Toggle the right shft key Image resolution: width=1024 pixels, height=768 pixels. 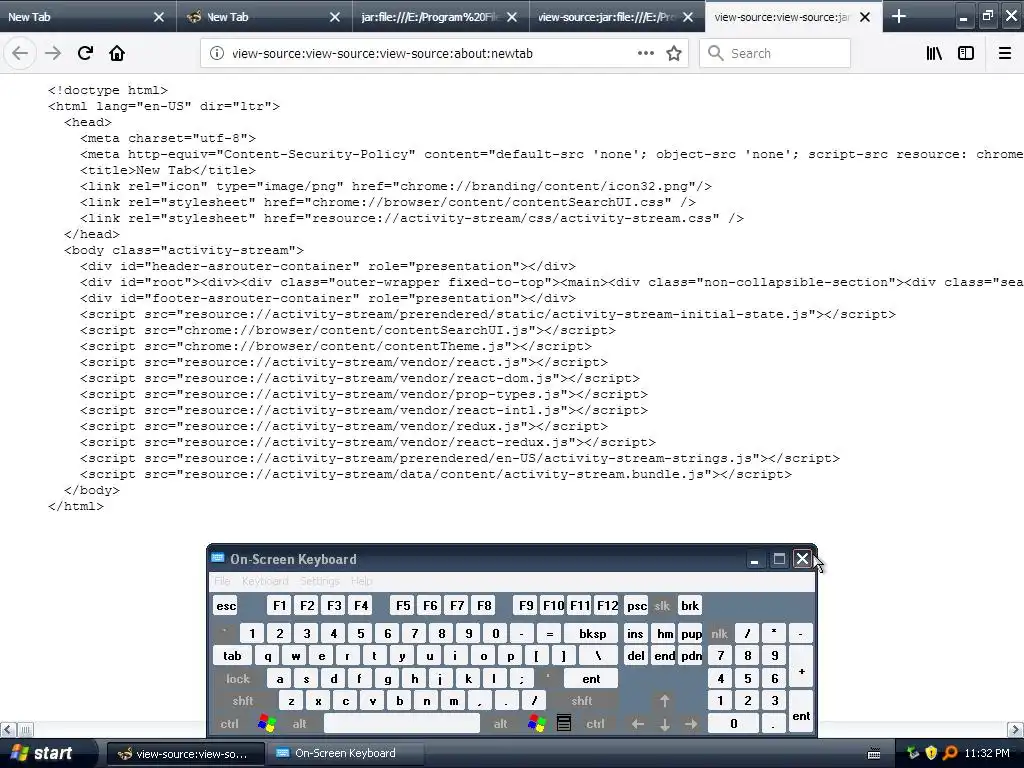pos(582,701)
